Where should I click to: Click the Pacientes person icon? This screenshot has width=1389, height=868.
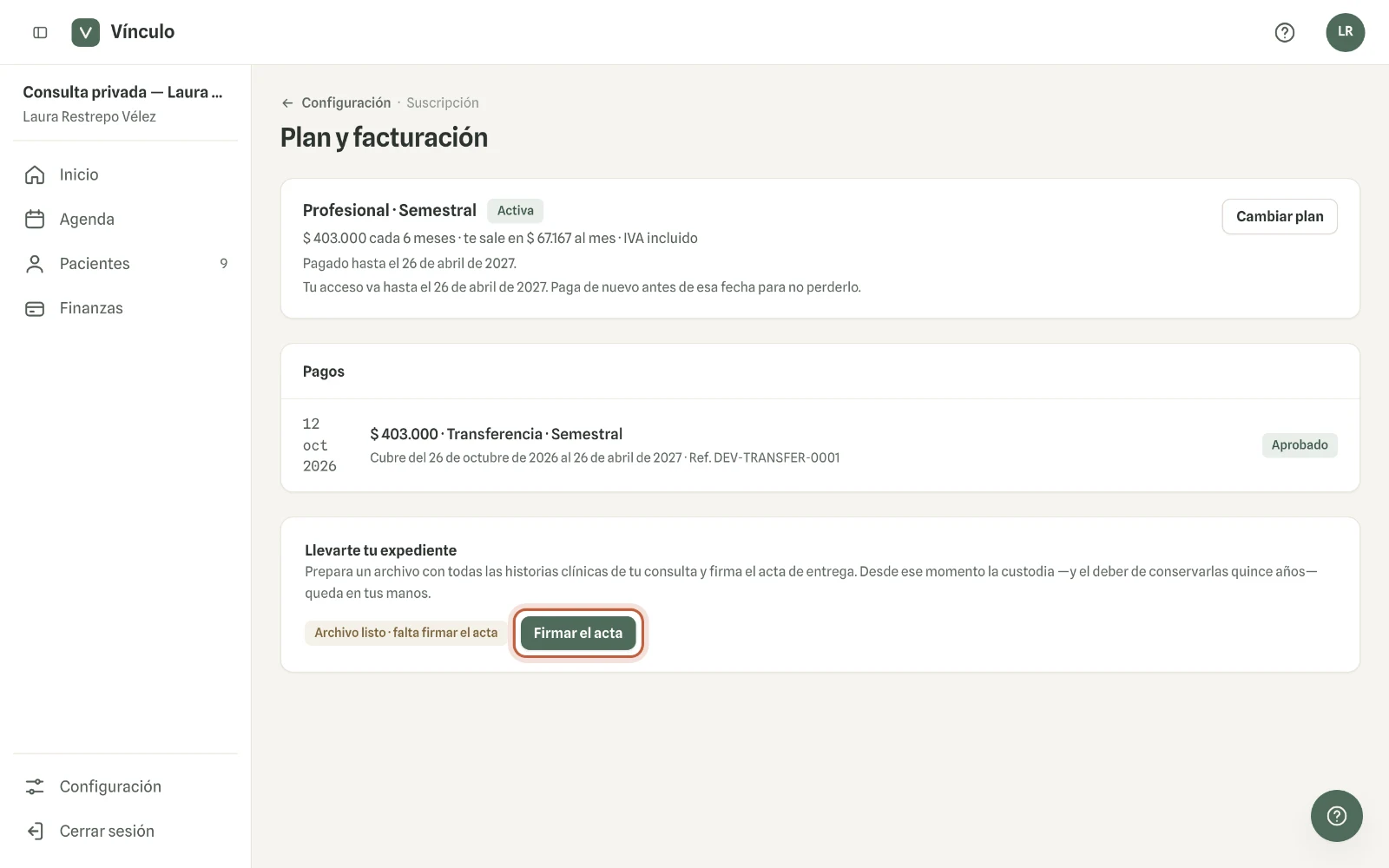click(35, 264)
